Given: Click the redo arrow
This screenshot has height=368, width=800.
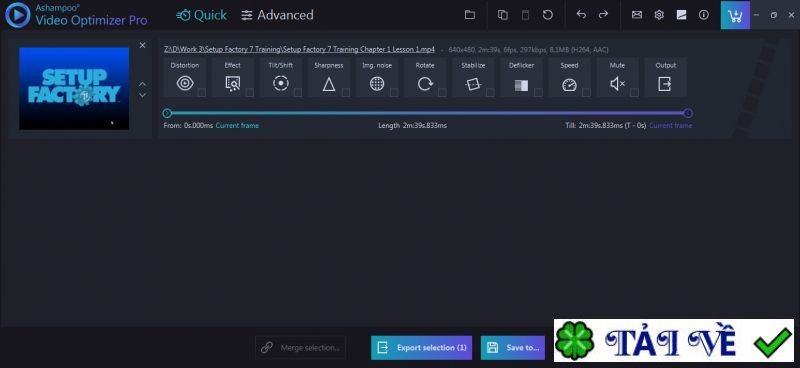Looking at the screenshot, I should pos(603,15).
